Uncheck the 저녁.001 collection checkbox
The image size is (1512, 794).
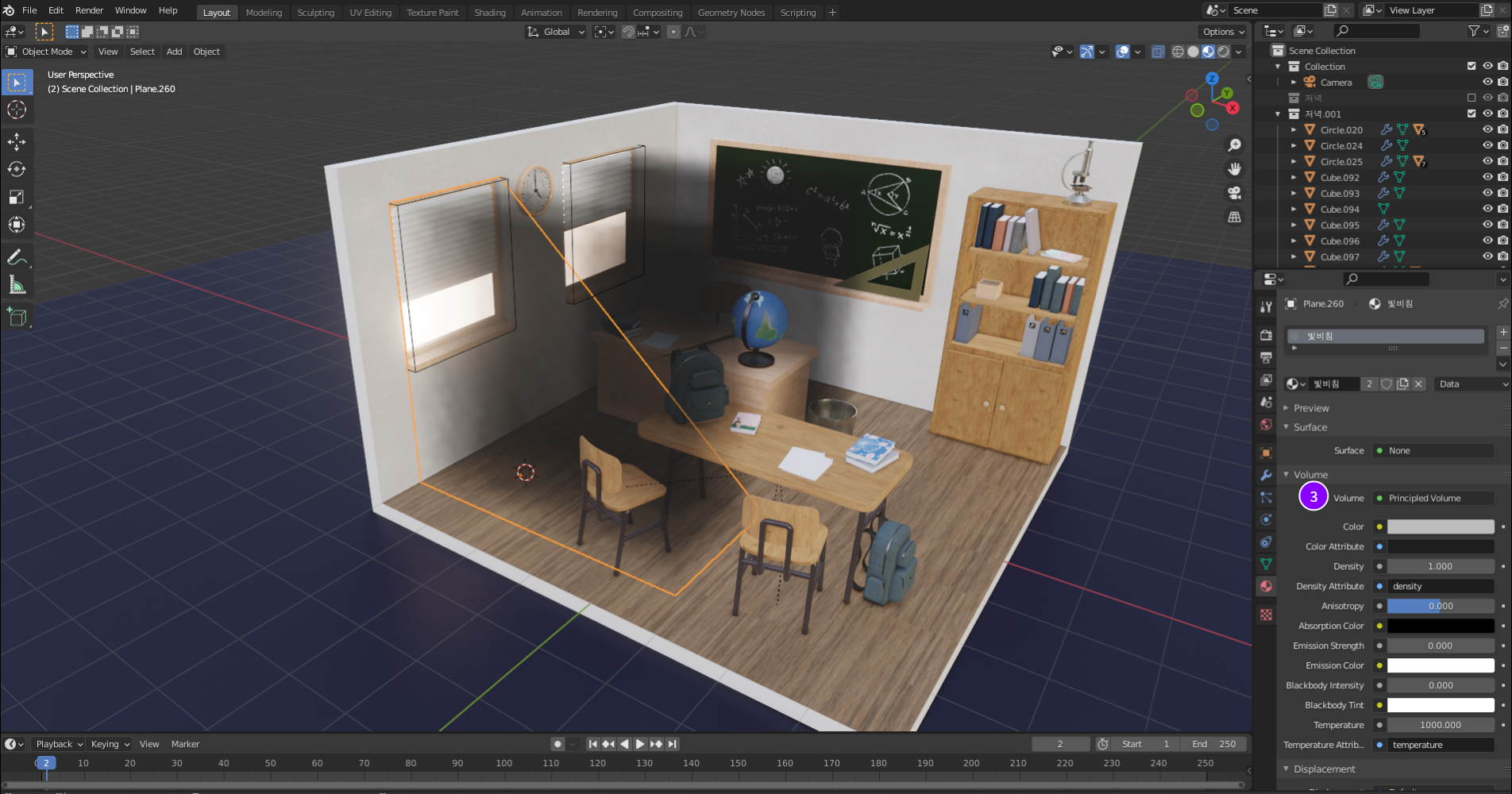(x=1471, y=114)
